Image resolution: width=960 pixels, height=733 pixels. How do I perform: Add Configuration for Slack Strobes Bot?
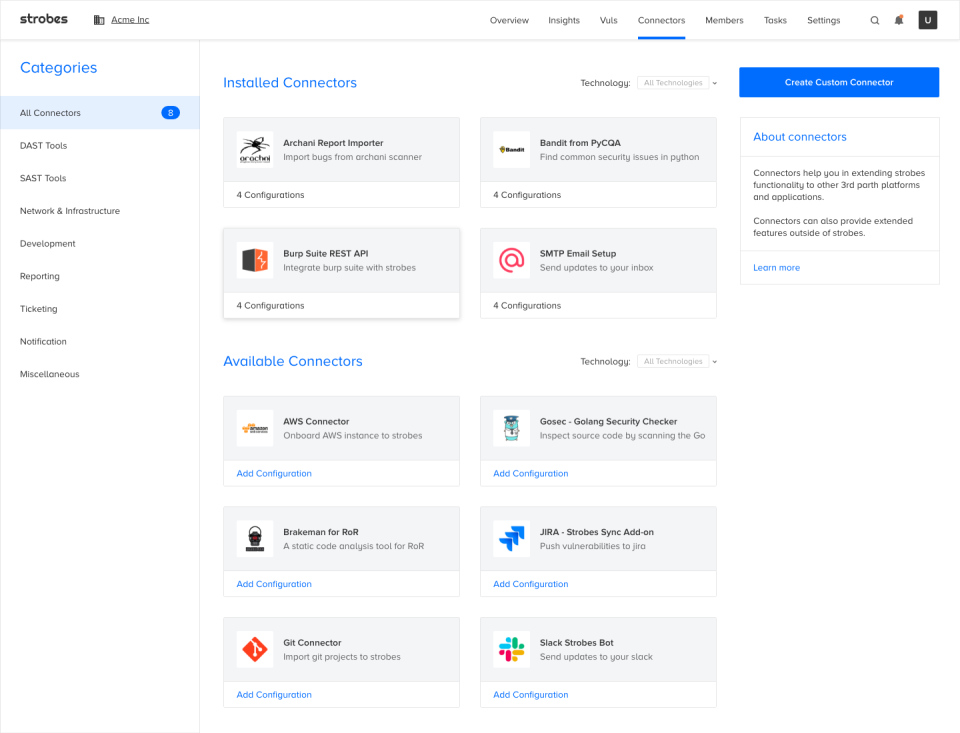[531, 694]
